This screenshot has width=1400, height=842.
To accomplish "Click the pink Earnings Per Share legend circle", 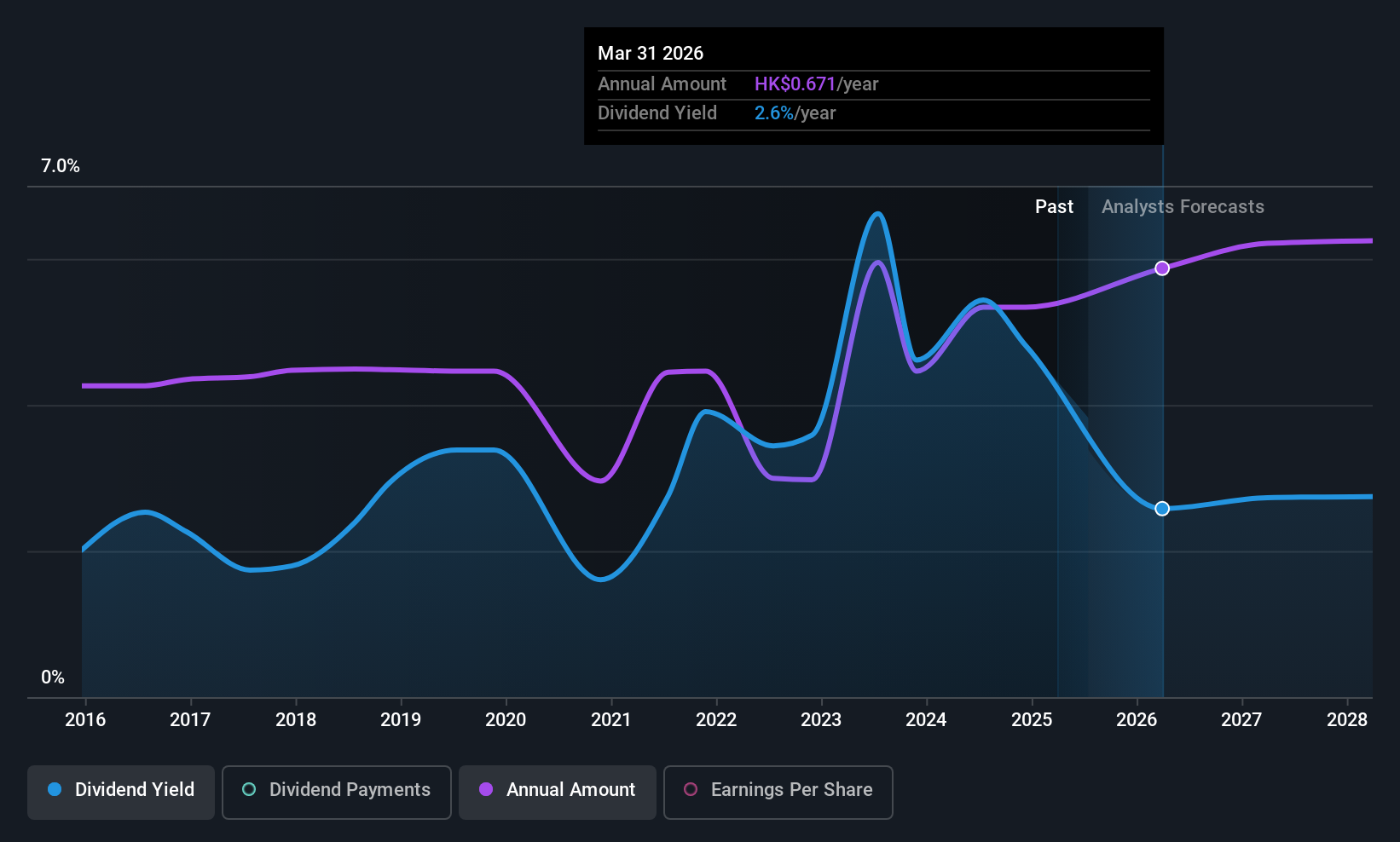I will tap(691, 789).
